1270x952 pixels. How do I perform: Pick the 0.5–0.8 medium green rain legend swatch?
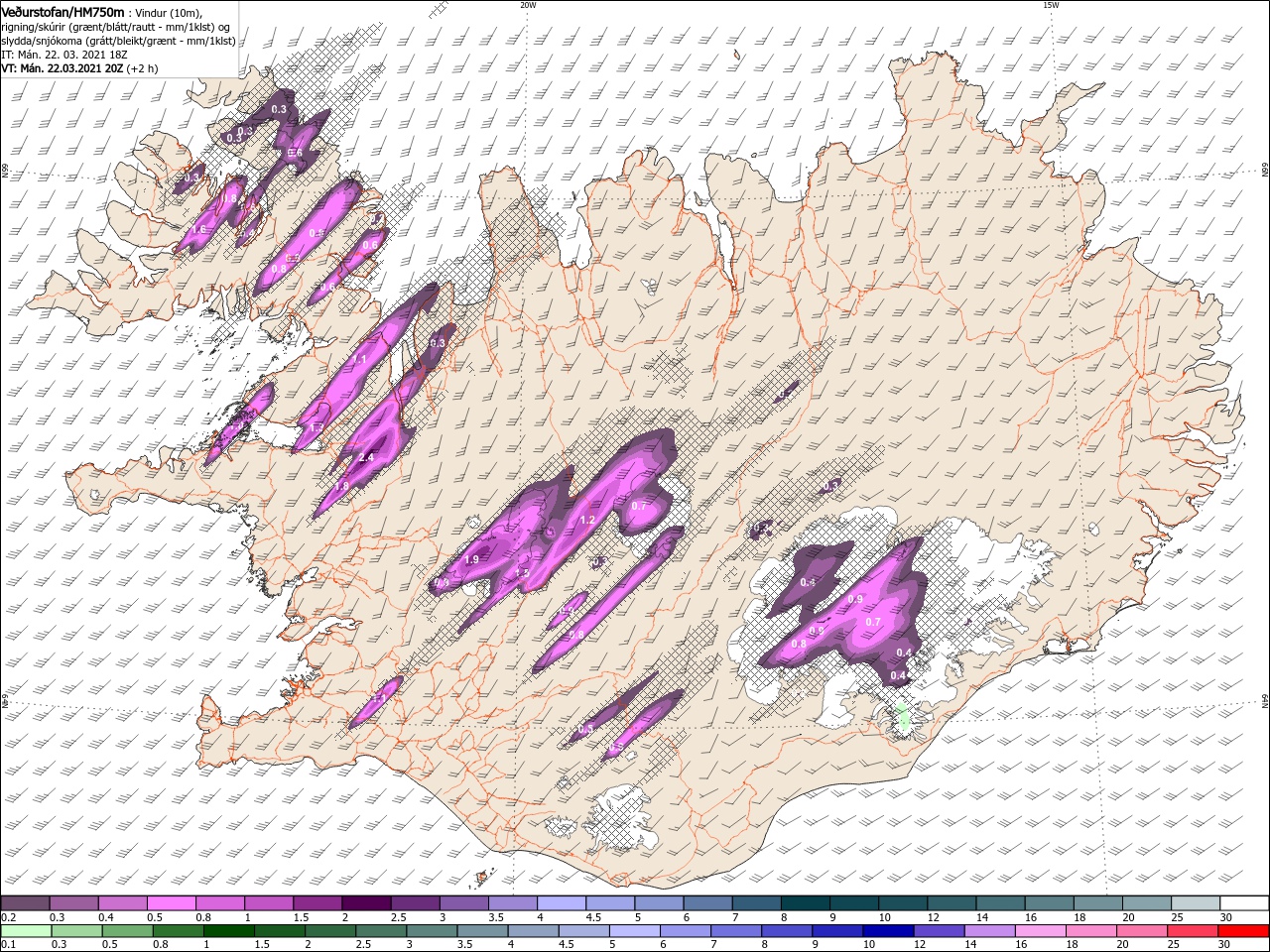pos(128,930)
